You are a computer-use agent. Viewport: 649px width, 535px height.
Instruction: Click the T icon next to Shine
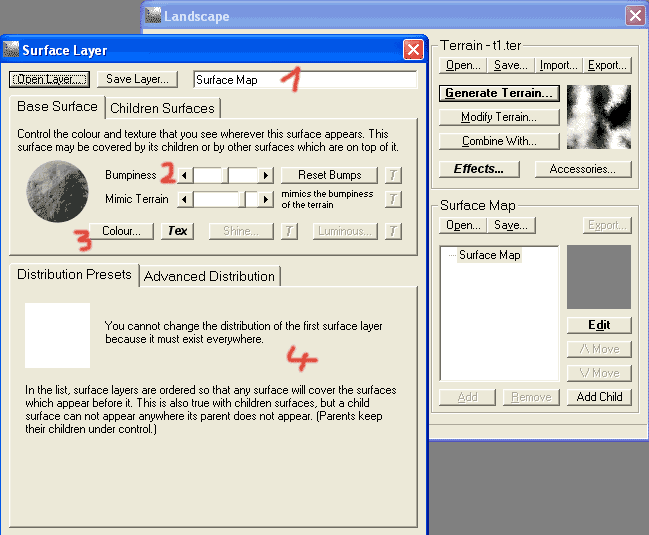pyautogui.click(x=289, y=231)
